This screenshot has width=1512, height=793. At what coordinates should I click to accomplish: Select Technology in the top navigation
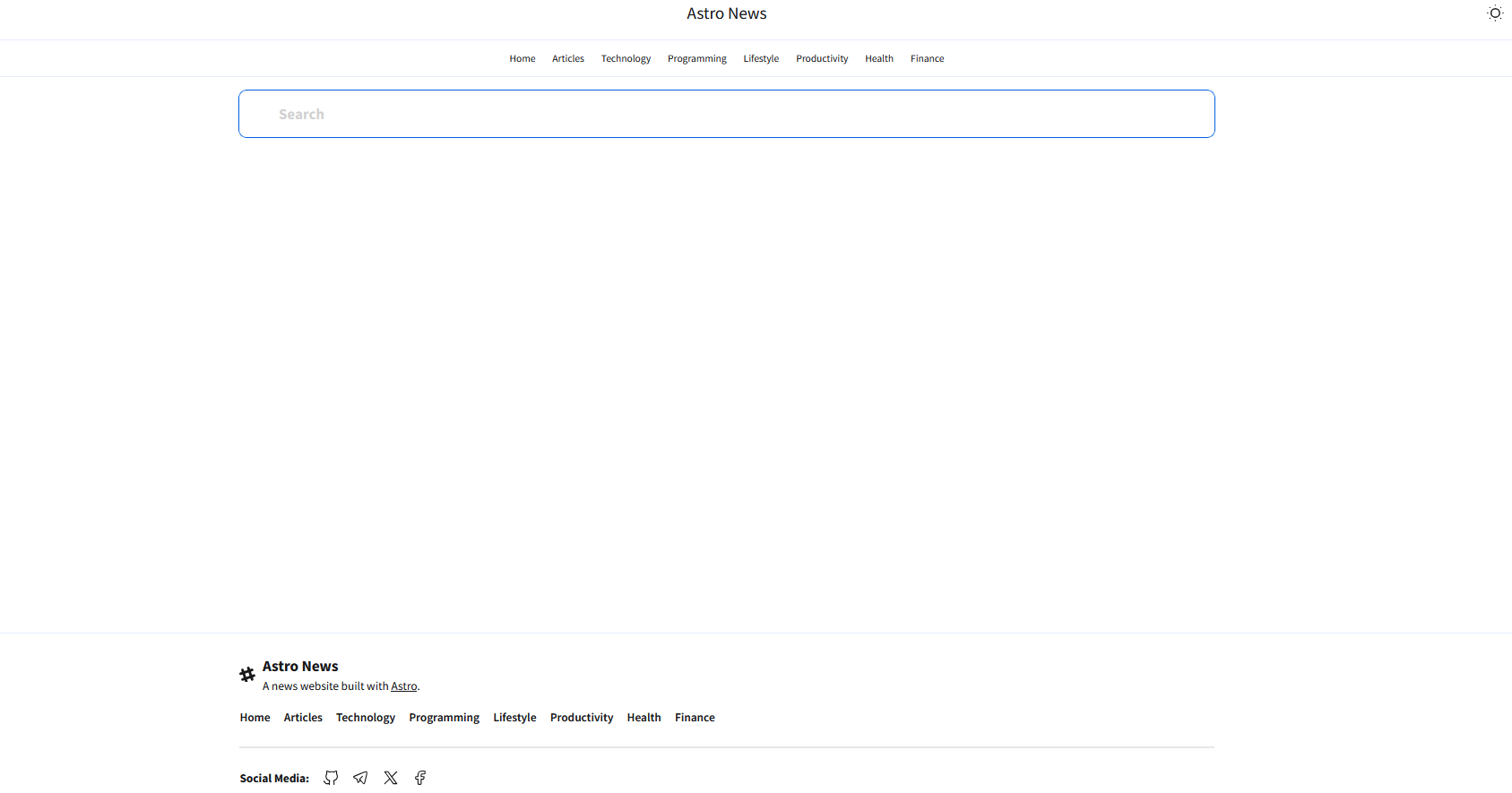(x=626, y=59)
